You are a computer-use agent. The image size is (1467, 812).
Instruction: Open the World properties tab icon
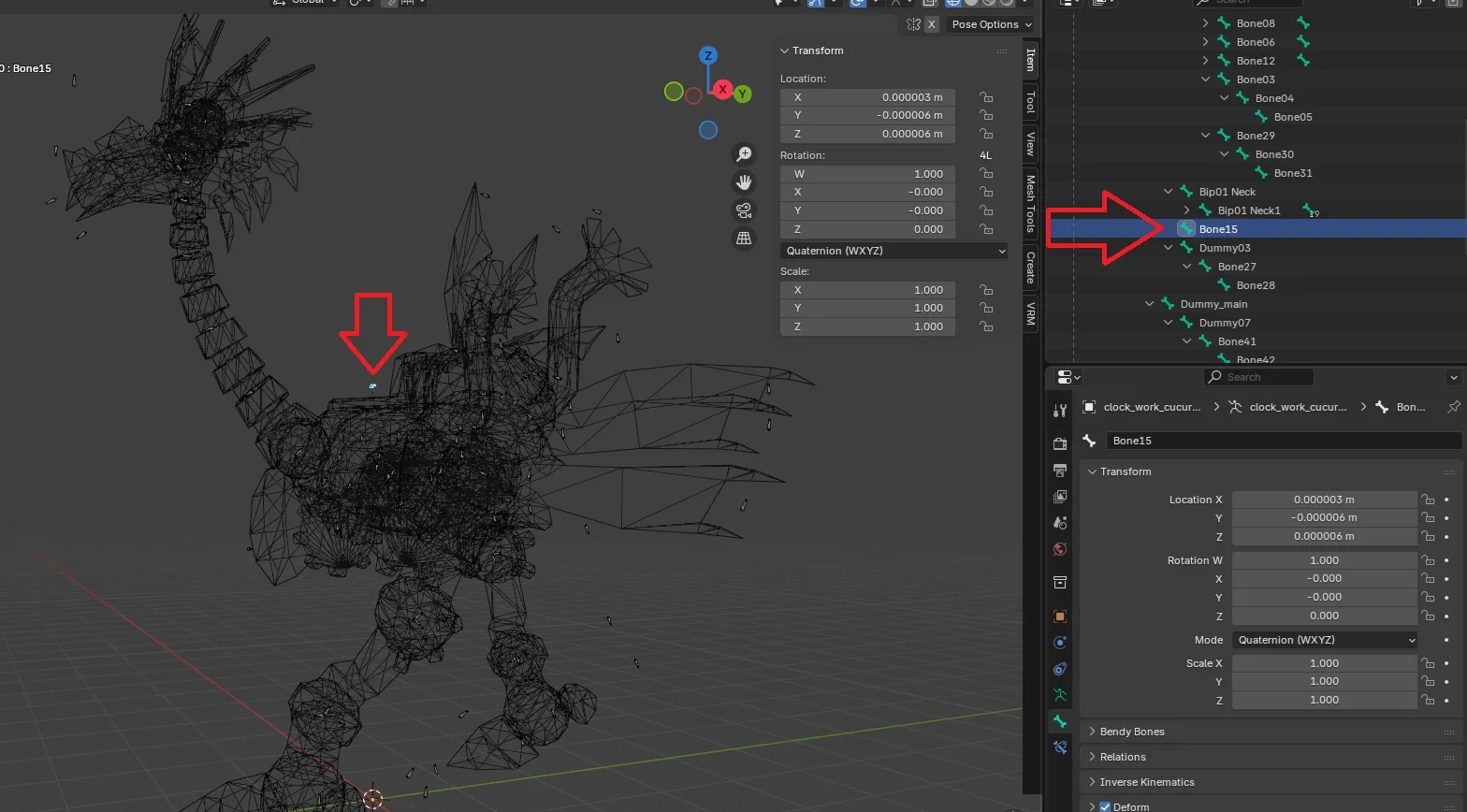click(1060, 549)
